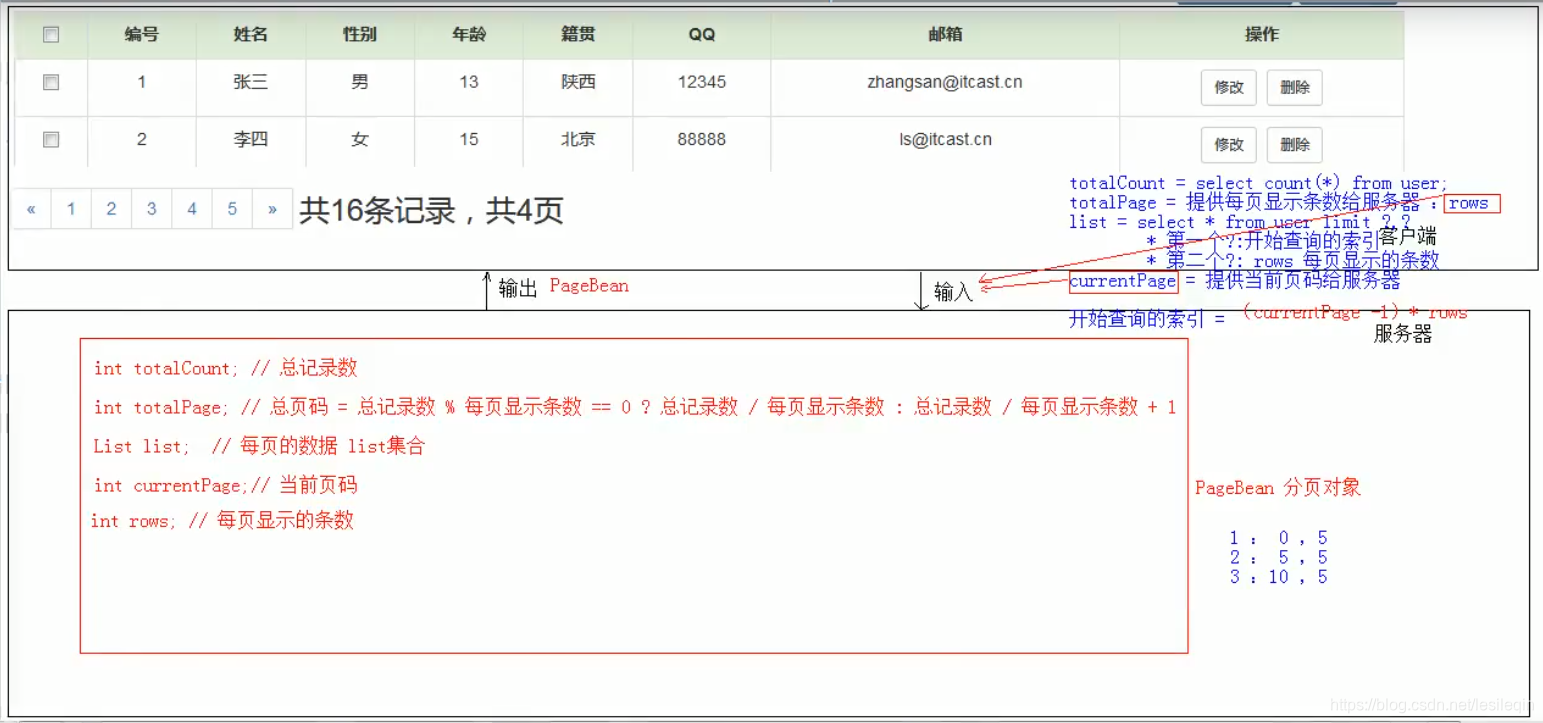Check the select-all checkbox in table header
The height and width of the screenshot is (723, 1543).
click(x=51, y=35)
